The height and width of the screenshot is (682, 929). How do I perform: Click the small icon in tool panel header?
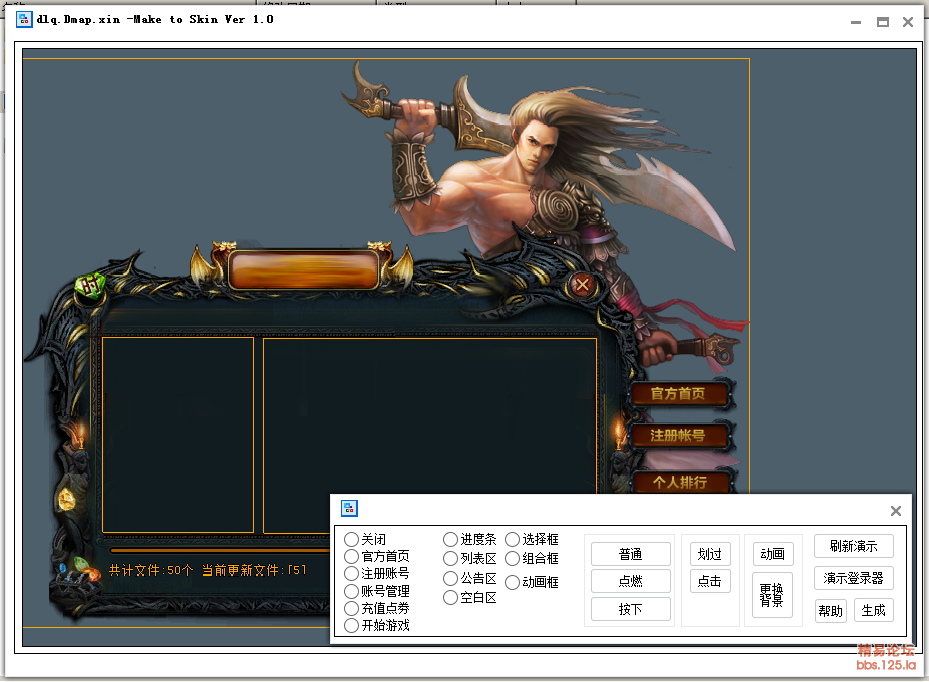coord(349,508)
